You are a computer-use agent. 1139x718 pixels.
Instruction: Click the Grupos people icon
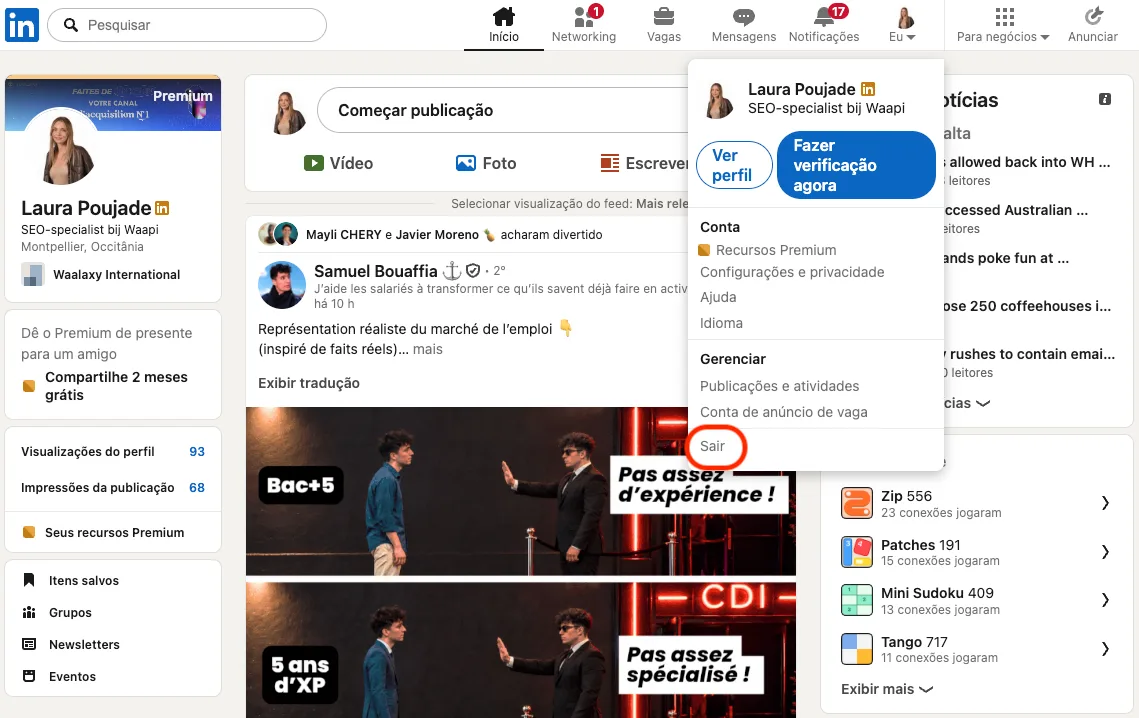29,612
